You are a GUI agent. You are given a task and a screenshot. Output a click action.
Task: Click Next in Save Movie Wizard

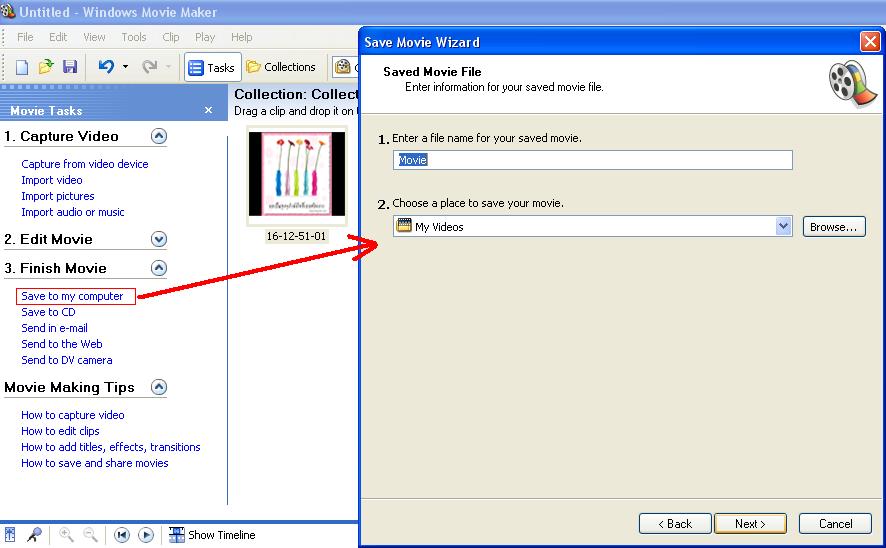pos(750,524)
